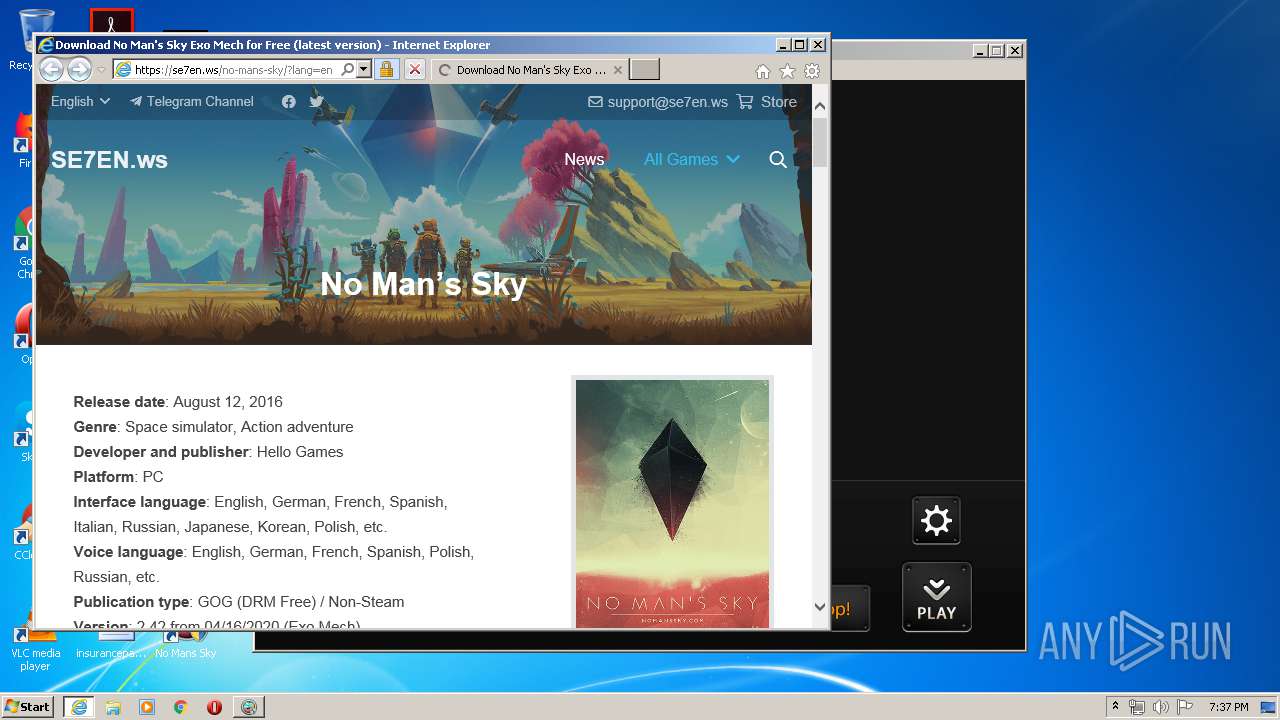Click the 'Developer and publisher' Hello Games line
The image size is (1280, 720).
click(208, 452)
